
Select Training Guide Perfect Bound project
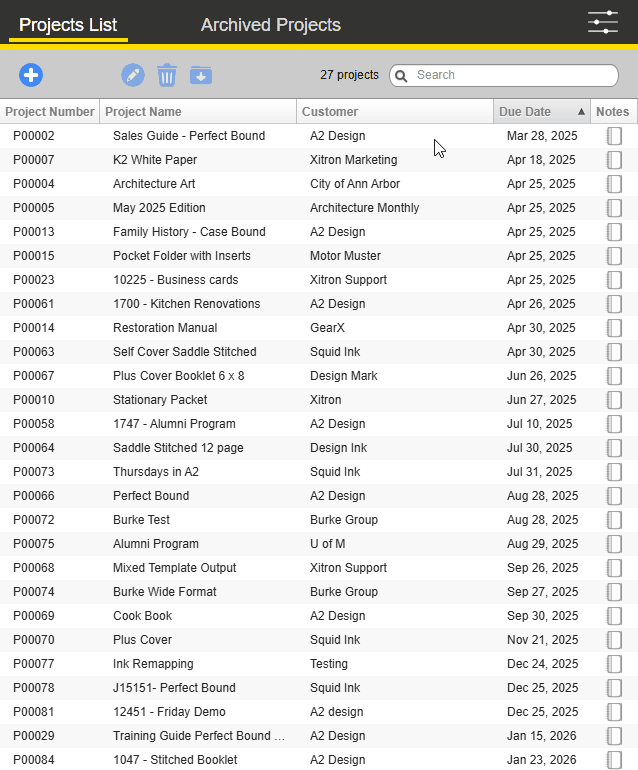199,736
